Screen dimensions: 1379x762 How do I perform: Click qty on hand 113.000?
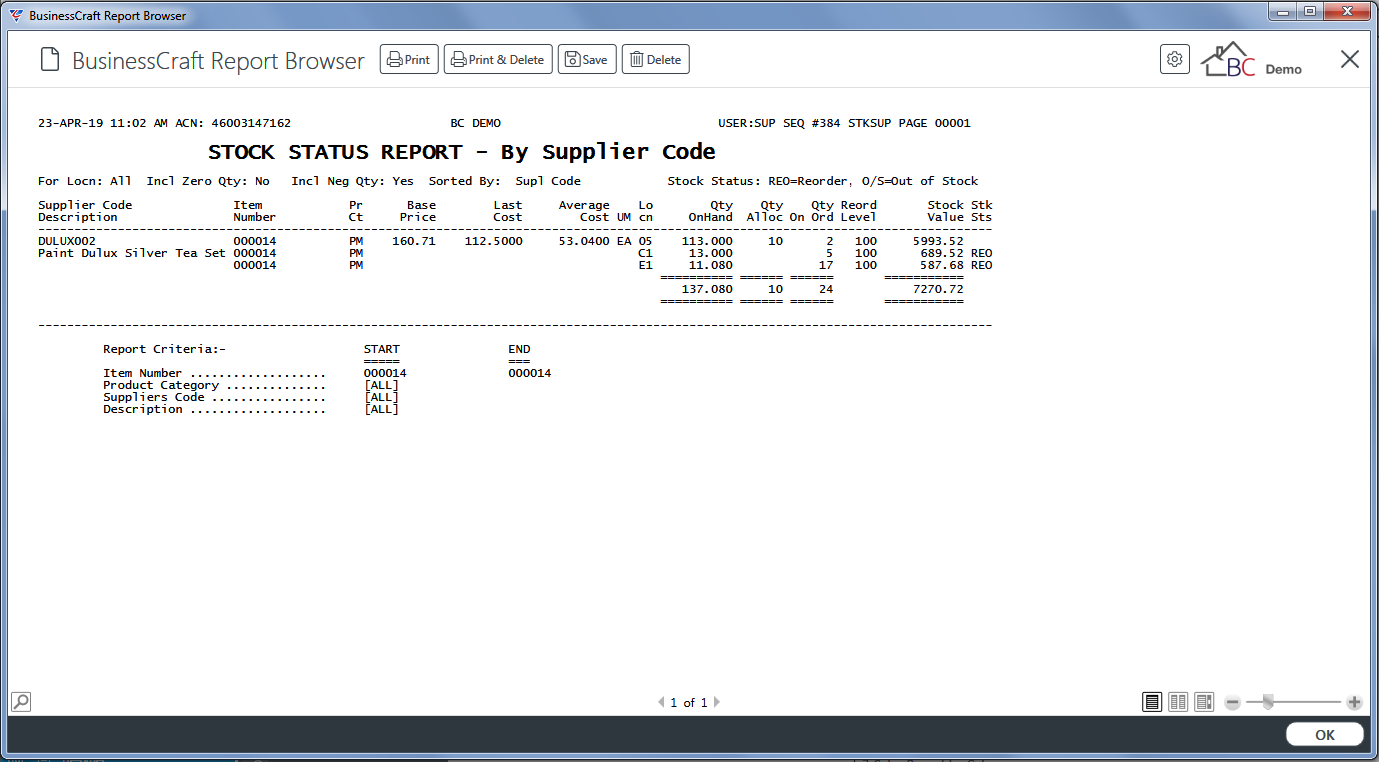coord(707,242)
